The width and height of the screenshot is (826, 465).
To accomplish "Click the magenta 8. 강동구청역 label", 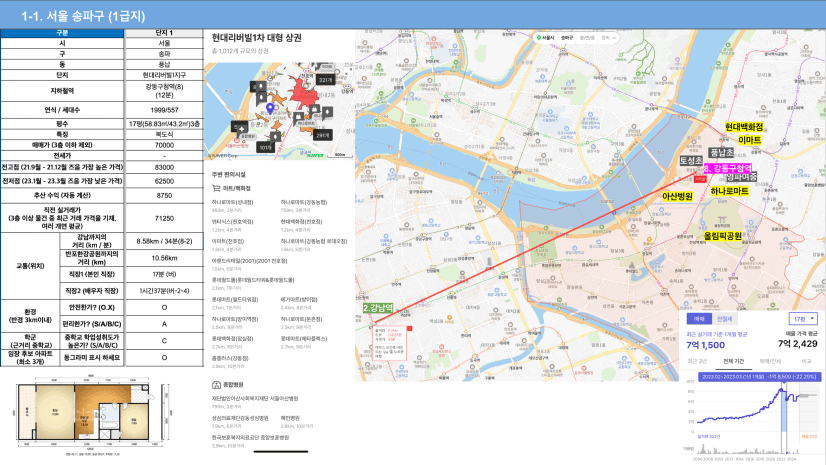I will point(727,169).
